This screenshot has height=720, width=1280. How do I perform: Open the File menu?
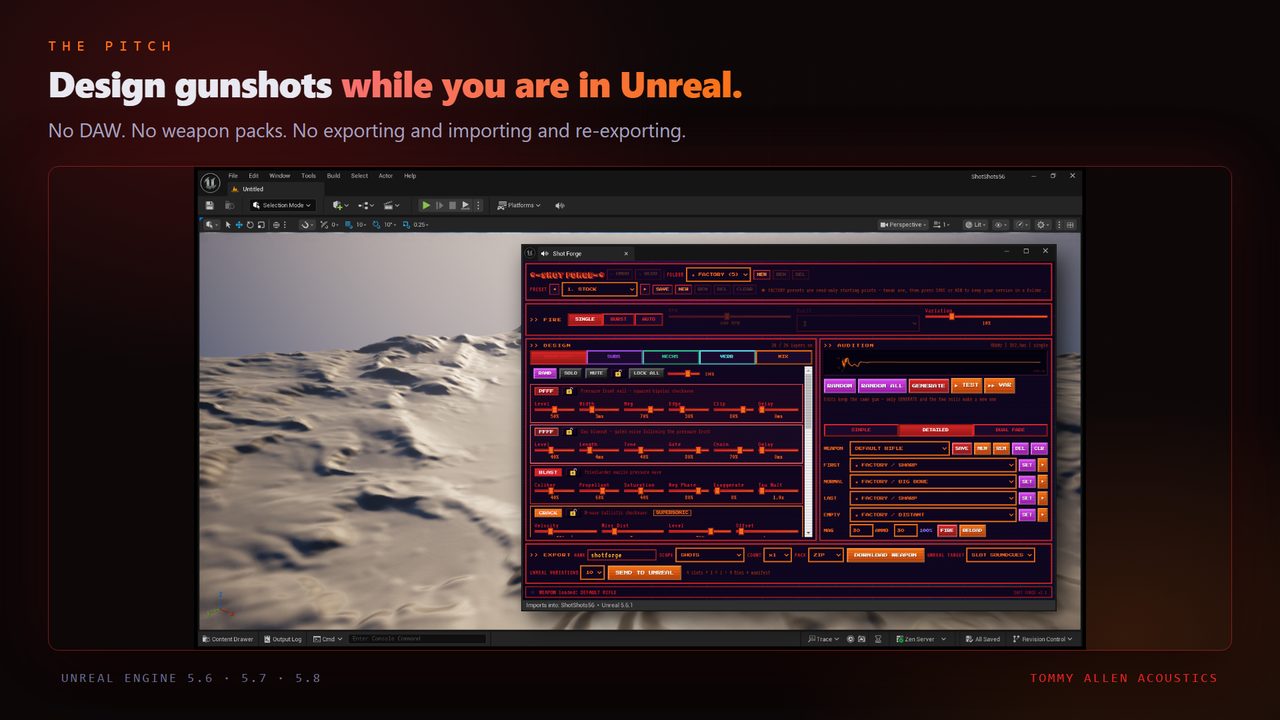[x=233, y=176]
